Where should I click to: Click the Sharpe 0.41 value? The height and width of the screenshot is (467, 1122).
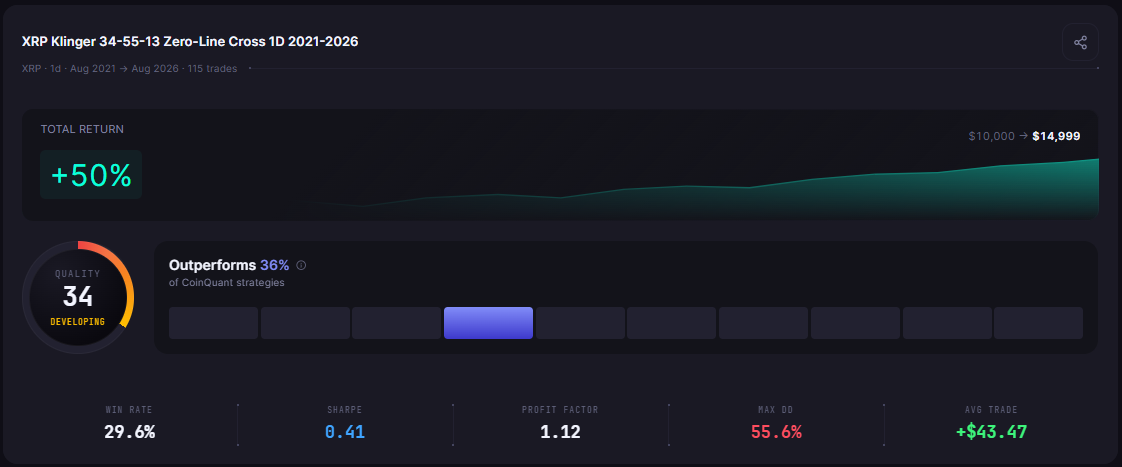(345, 432)
